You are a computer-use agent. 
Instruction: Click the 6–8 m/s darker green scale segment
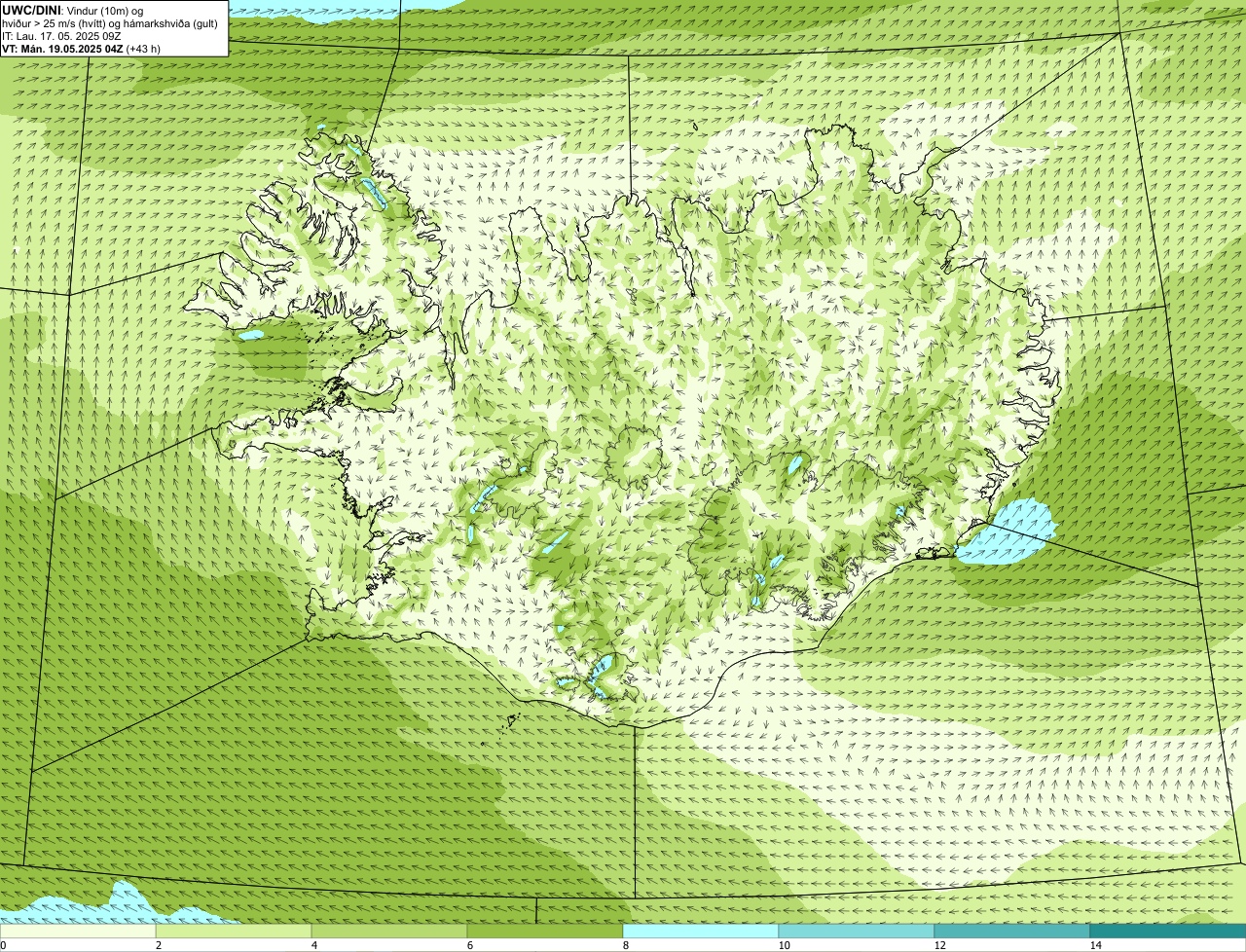pos(545,931)
